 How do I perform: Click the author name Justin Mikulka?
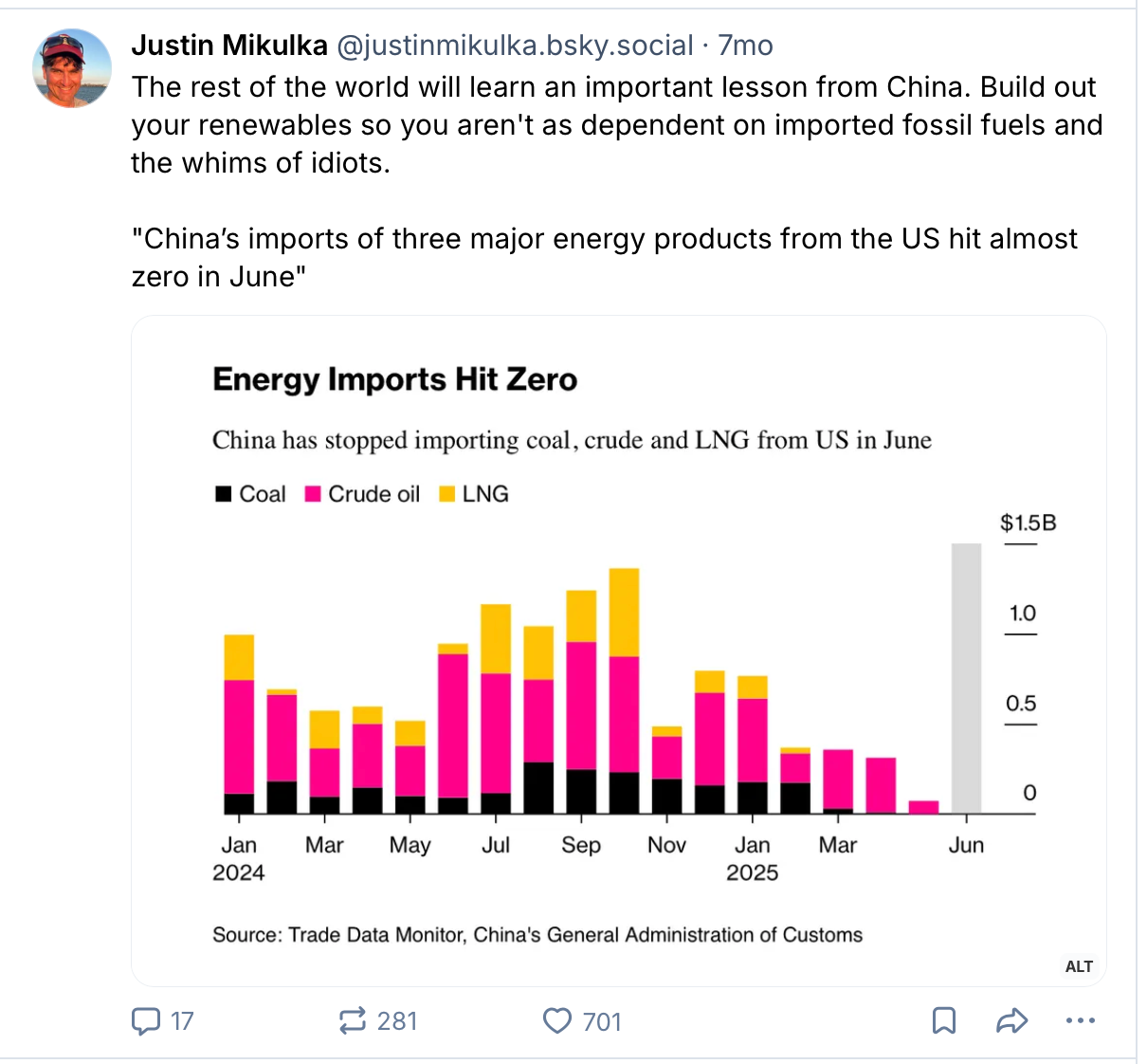point(229,45)
